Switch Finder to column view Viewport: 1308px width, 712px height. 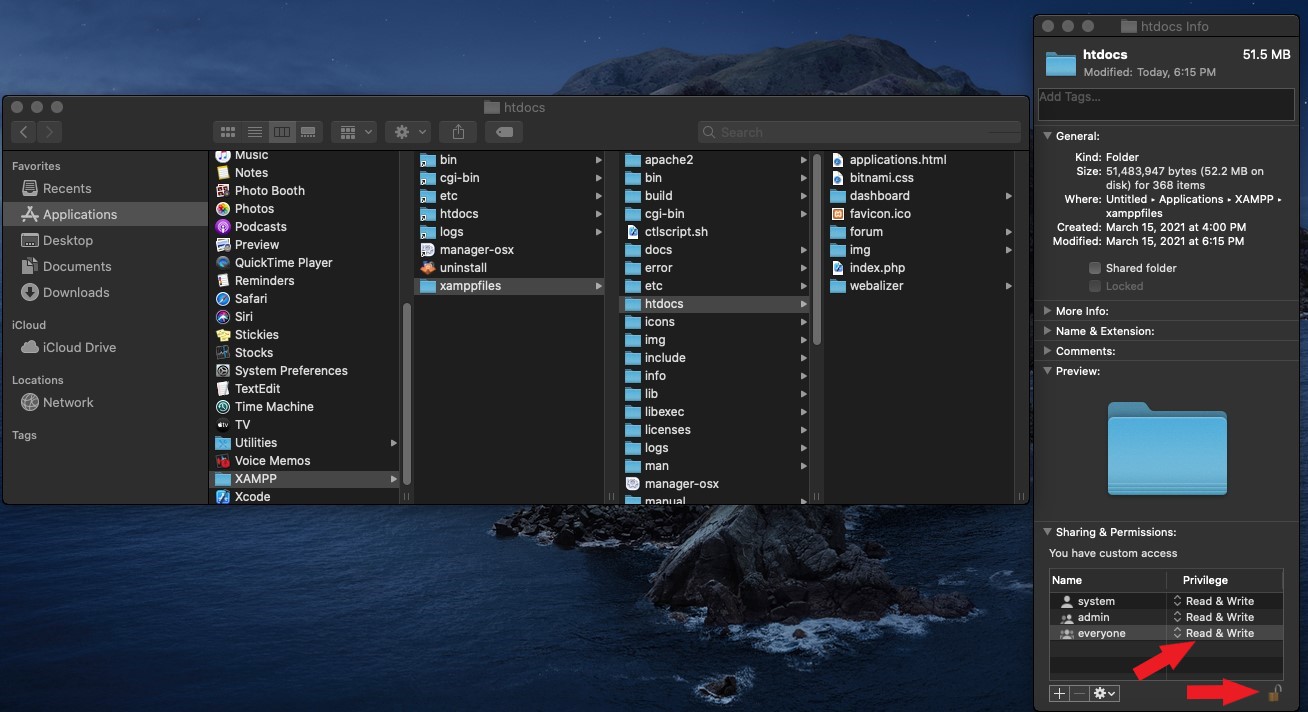(x=282, y=132)
